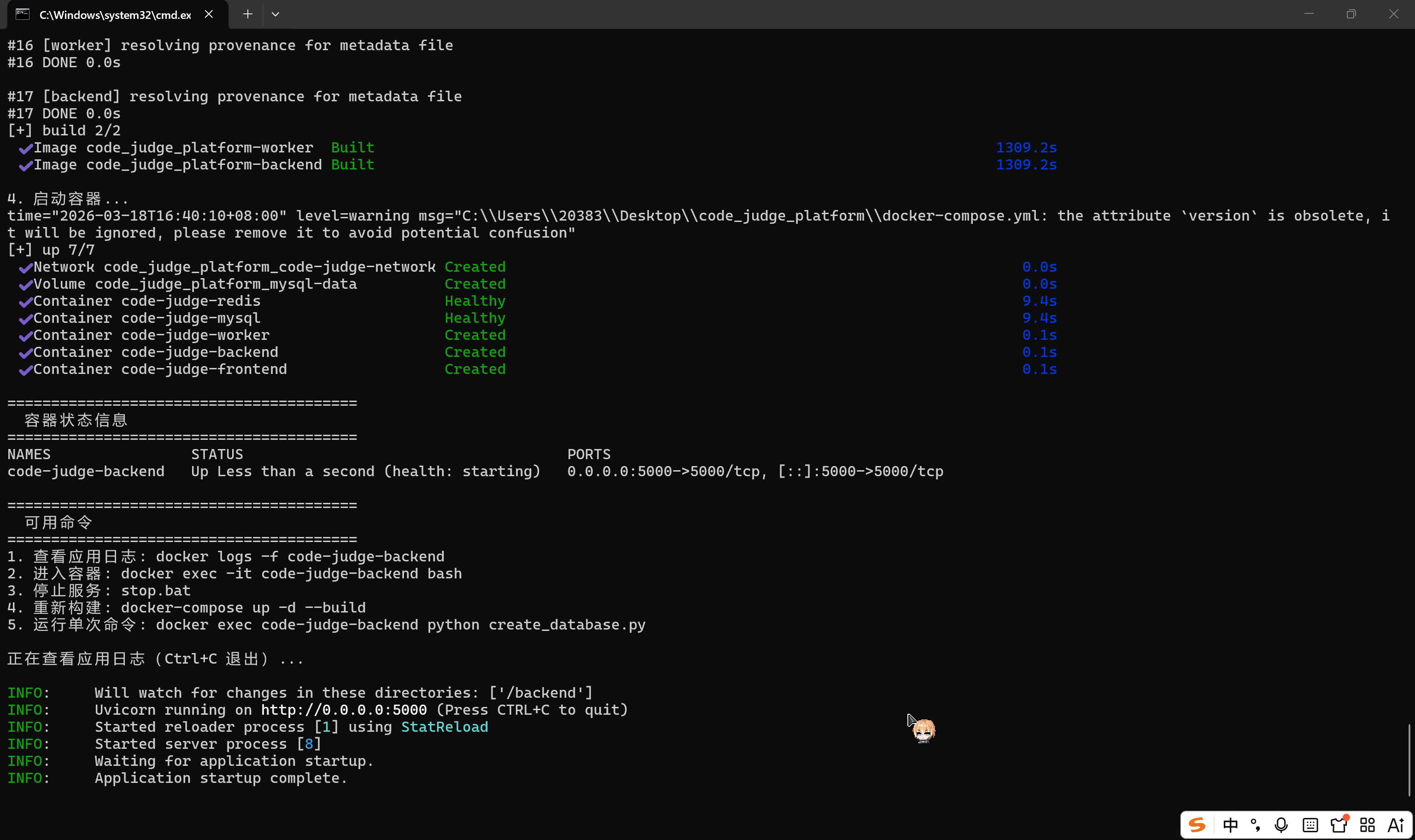Expand the new tab profile dropdown
The height and width of the screenshot is (840, 1415).
pyautogui.click(x=275, y=14)
